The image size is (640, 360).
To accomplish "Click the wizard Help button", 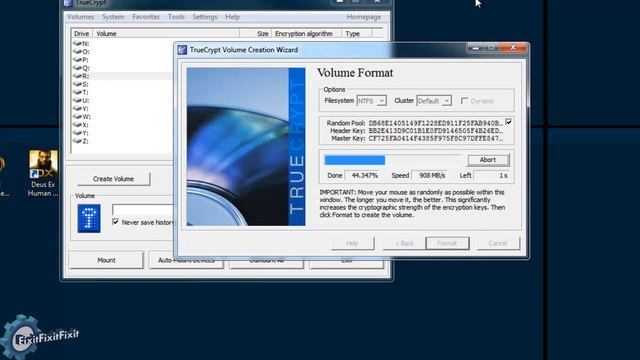I will [352, 243].
